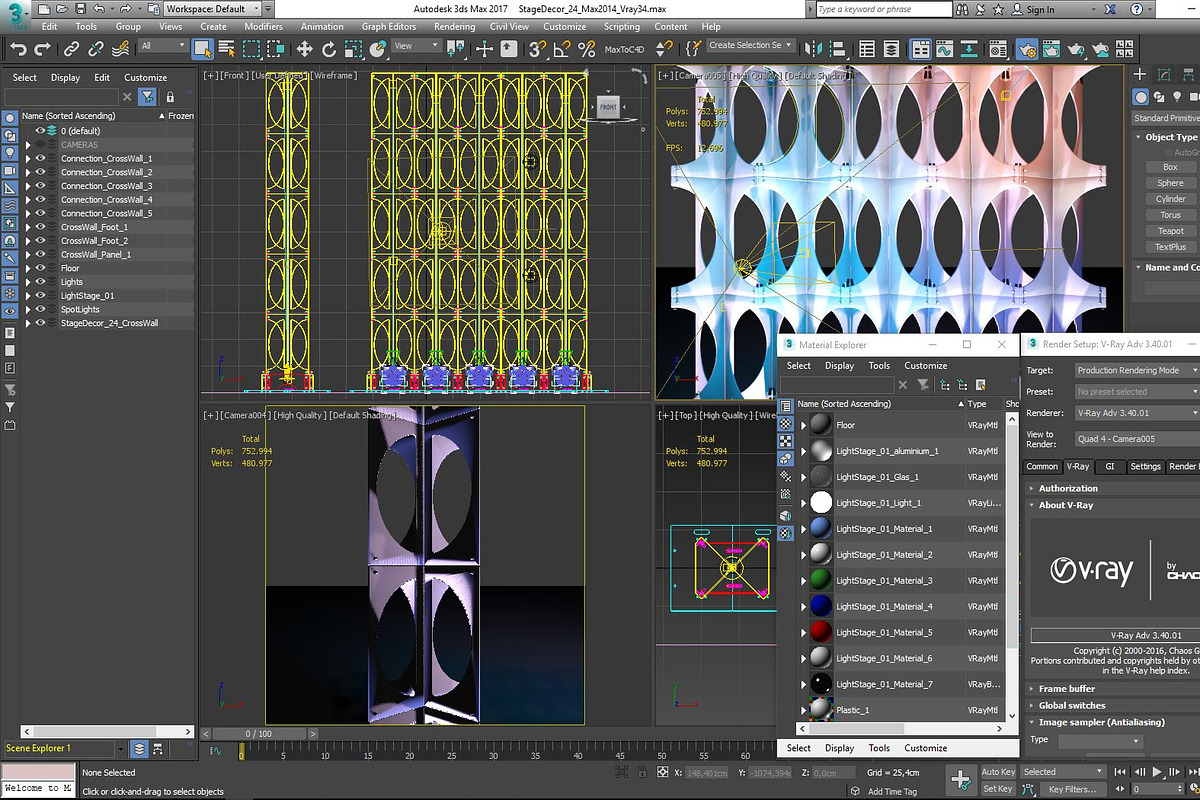The width and height of the screenshot is (1200, 800).
Task: Click the Undo arrow in main toolbar
Action: pyautogui.click(x=19, y=48)
